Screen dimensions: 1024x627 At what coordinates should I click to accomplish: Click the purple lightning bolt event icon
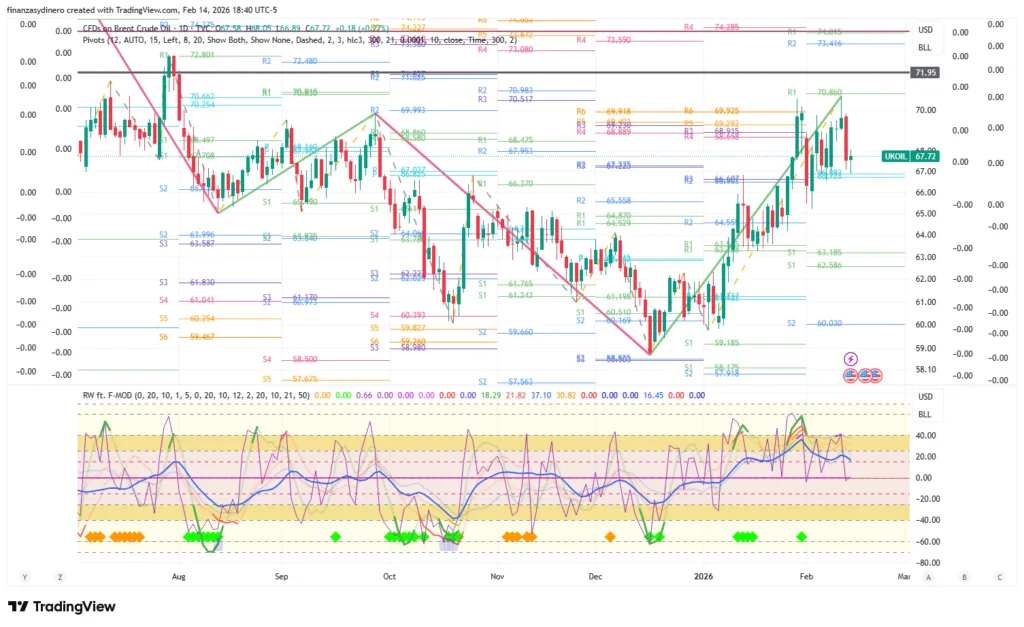(x=851, y=358)
